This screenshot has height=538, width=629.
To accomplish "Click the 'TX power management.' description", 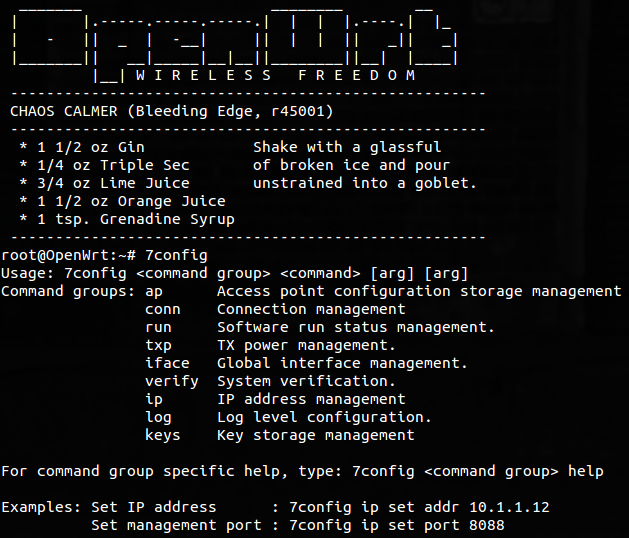I will click(x=306, y=345).
